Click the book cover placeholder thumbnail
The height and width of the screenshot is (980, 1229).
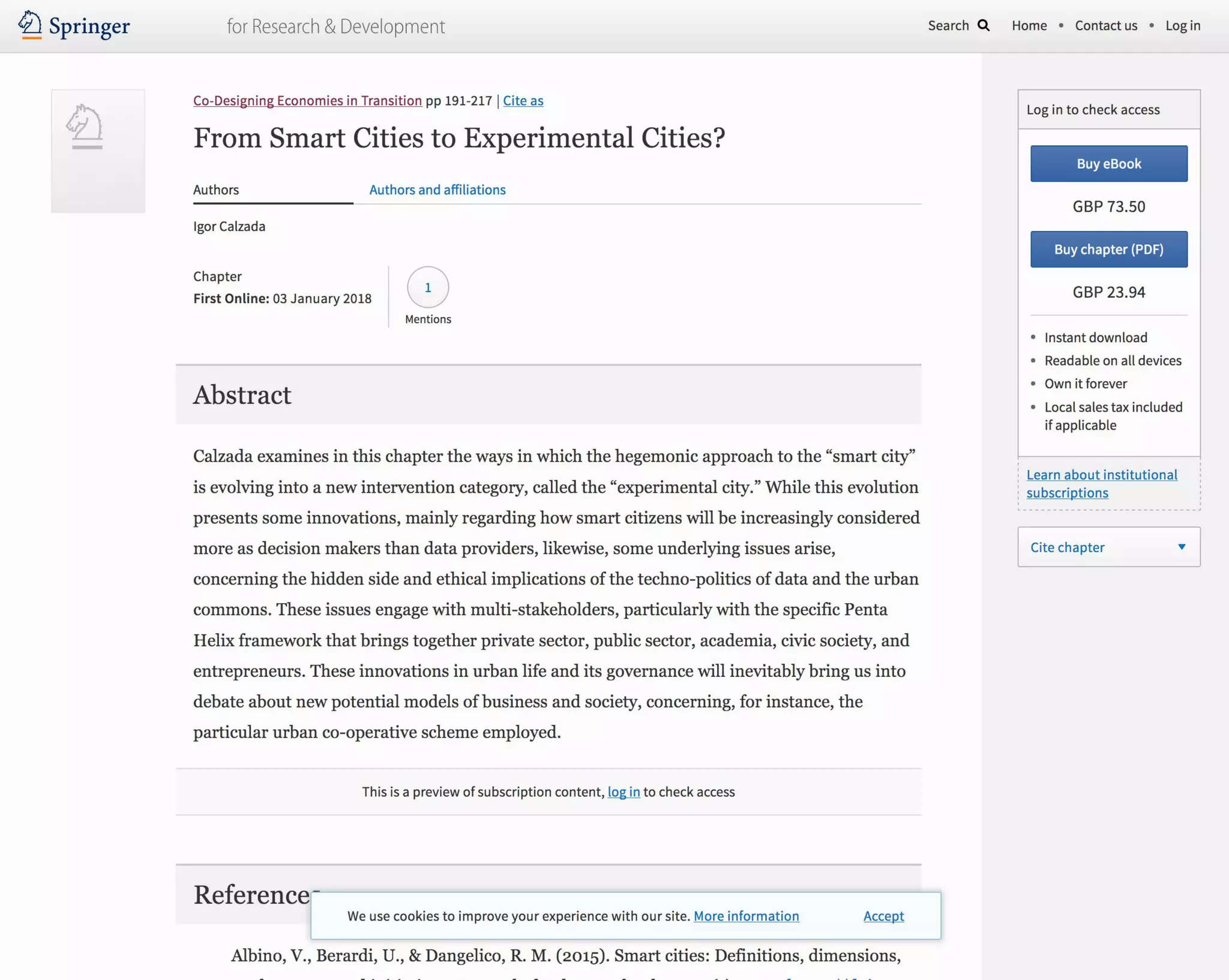pyautogui.click(x=98, y=151)
